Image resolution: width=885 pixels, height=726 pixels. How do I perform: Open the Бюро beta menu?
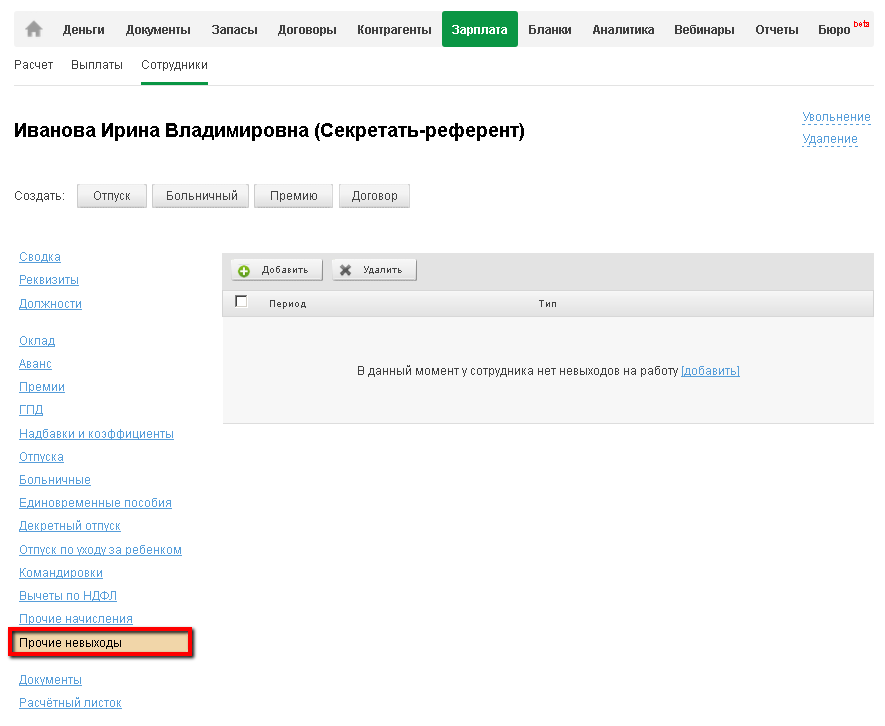pos(843,29)
